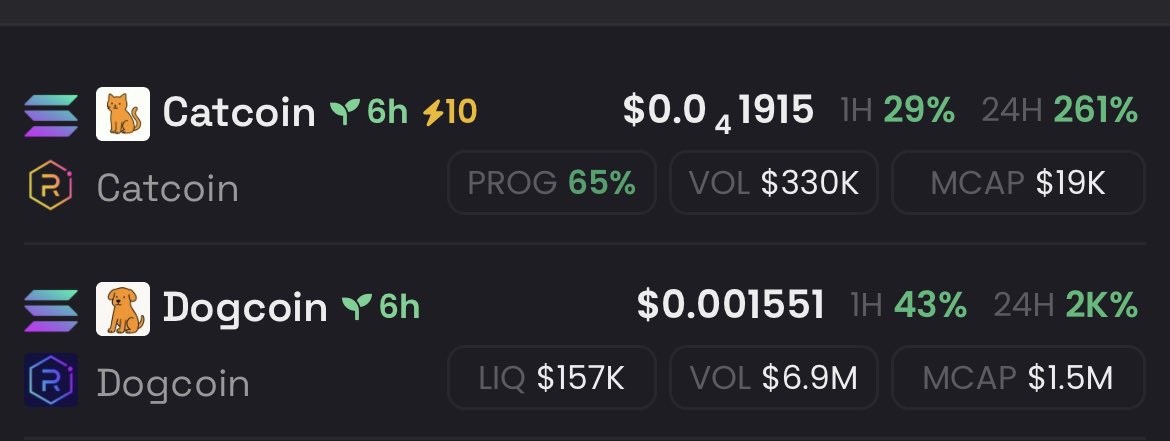Screen dimensions: 1170x441
Task: Click the Solana chain icon beside Catcoin
Action: coord(51,116)
